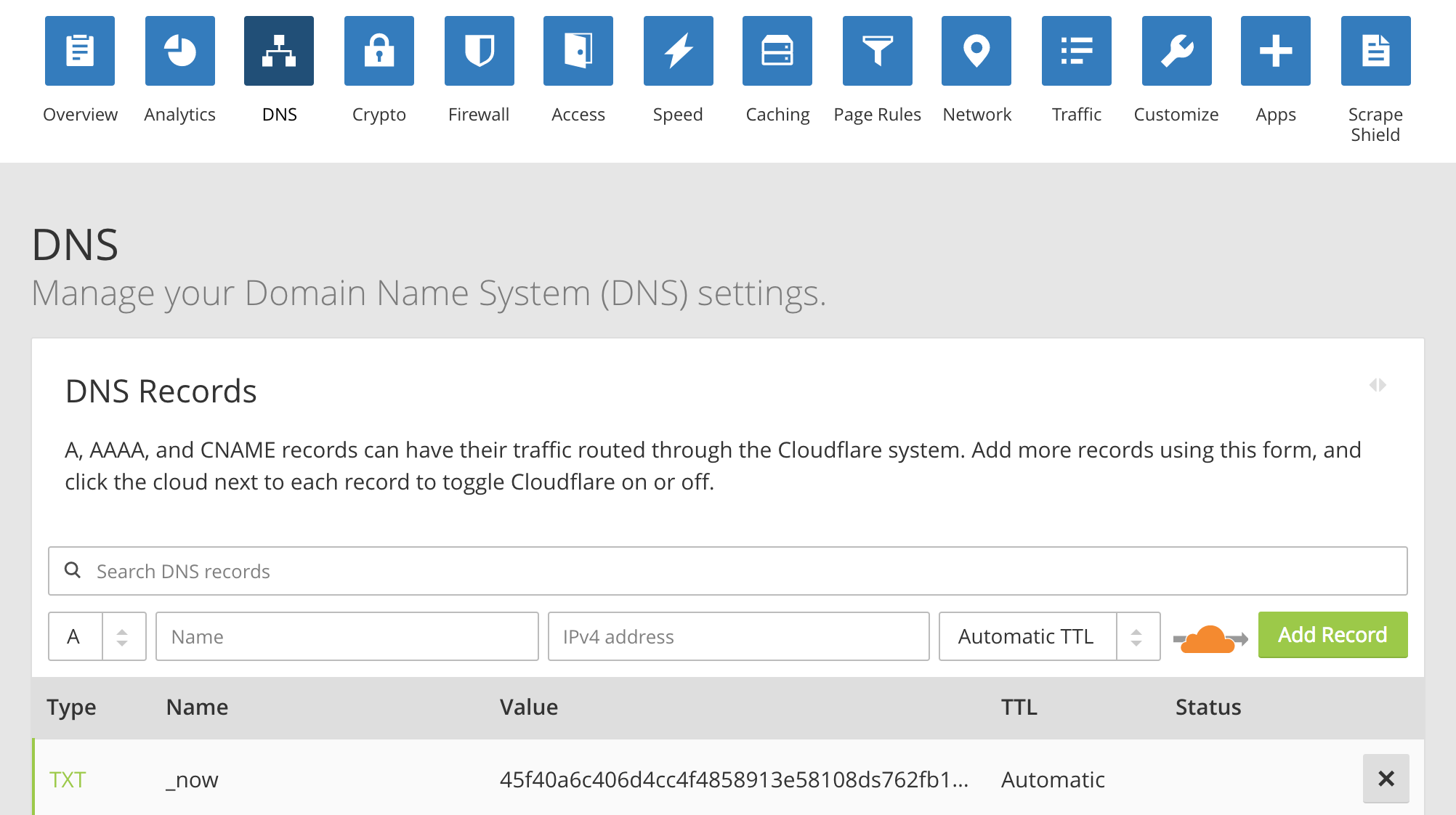Select the DNS network icon
This screenshot has height=815, width=1456.
279,51
